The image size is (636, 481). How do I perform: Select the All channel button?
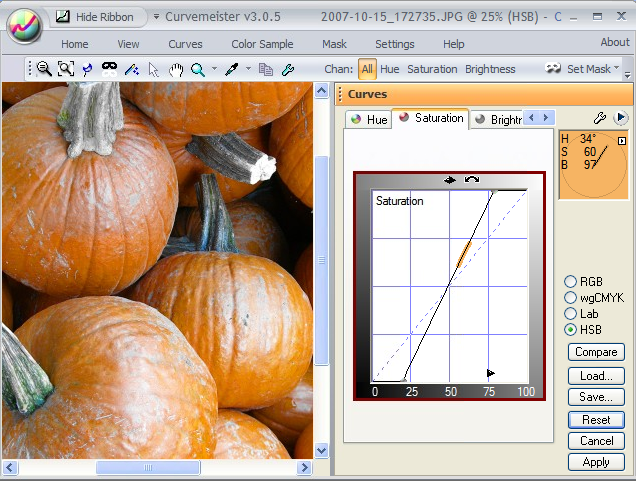[367, 69]
